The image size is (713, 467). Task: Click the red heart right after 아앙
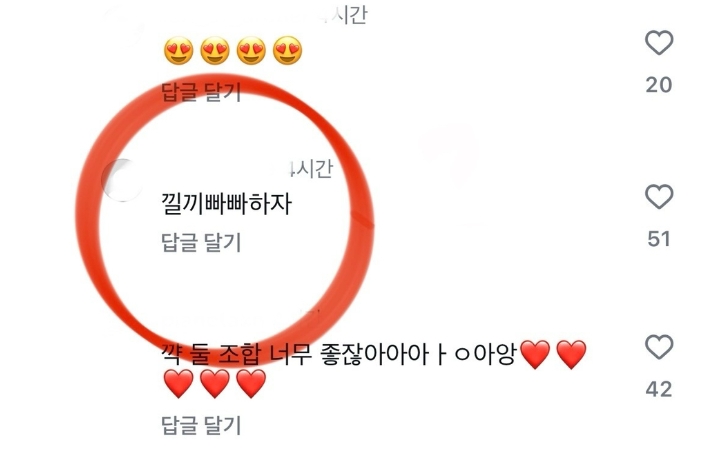[x=535, y=355]
